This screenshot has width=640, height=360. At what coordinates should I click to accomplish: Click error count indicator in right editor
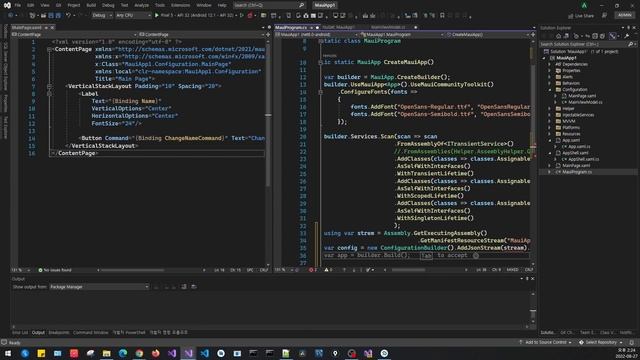[313, 270]
